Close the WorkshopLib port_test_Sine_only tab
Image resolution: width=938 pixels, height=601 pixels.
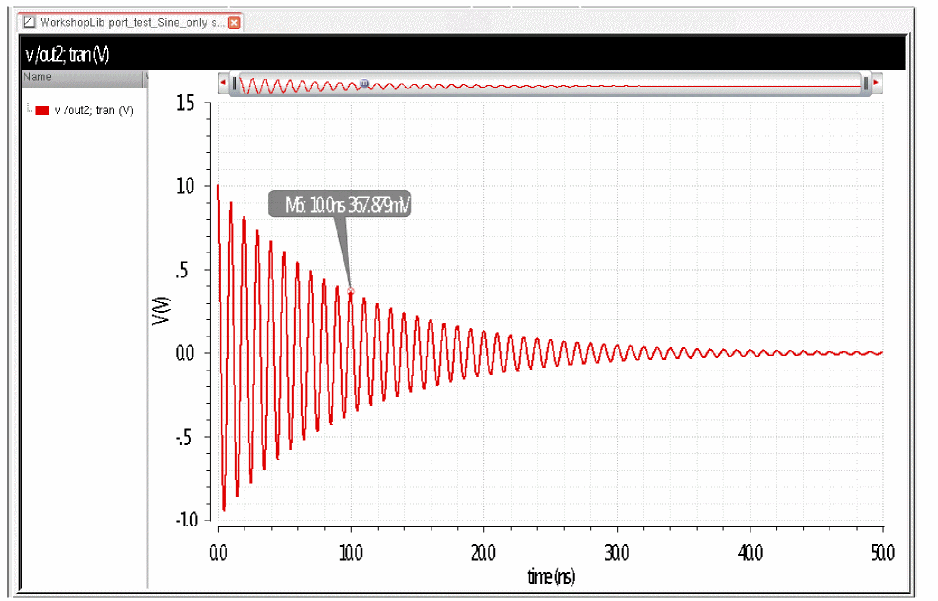pyautogui.click(x=234, y=23)
